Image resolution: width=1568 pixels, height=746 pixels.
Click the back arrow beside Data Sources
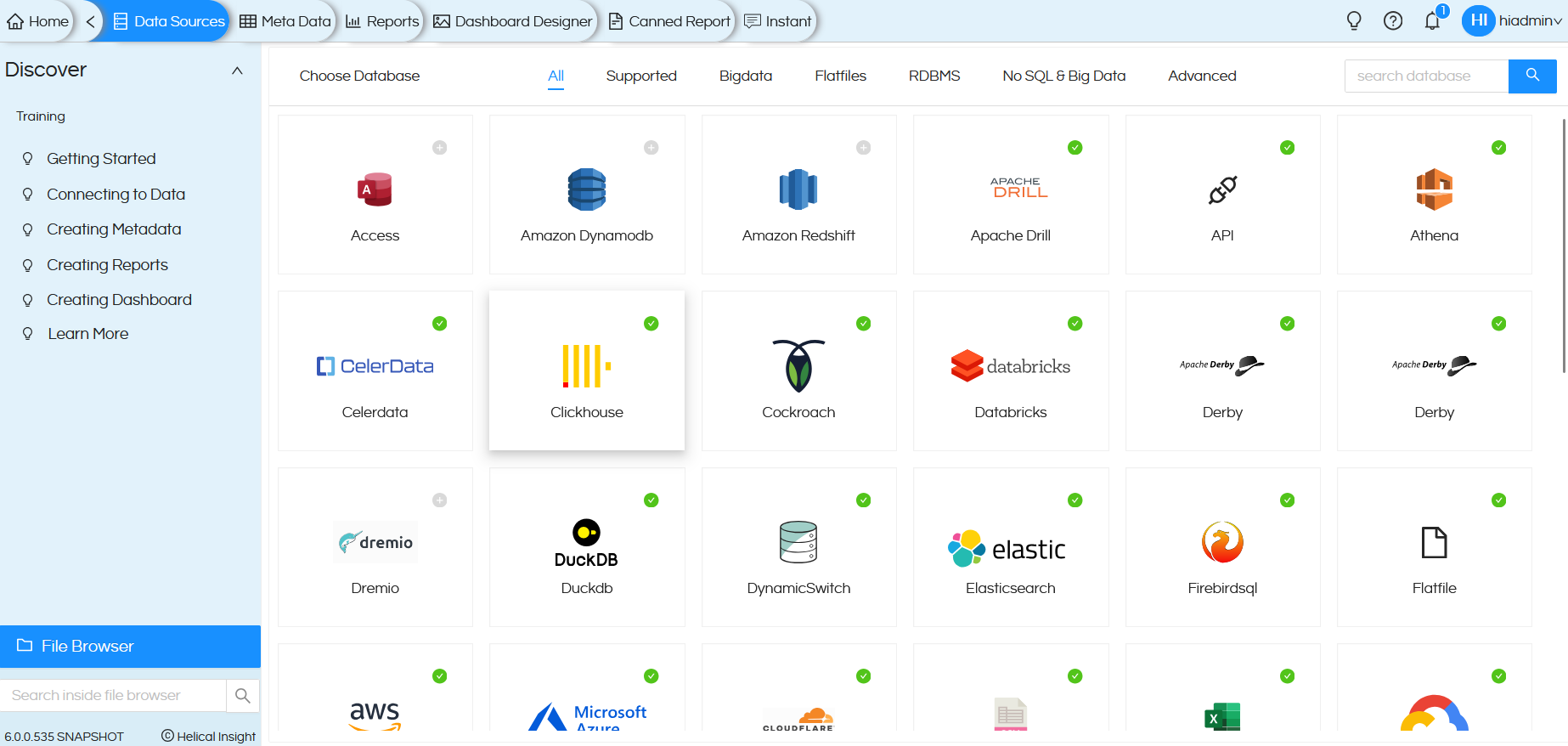point(90,21)
